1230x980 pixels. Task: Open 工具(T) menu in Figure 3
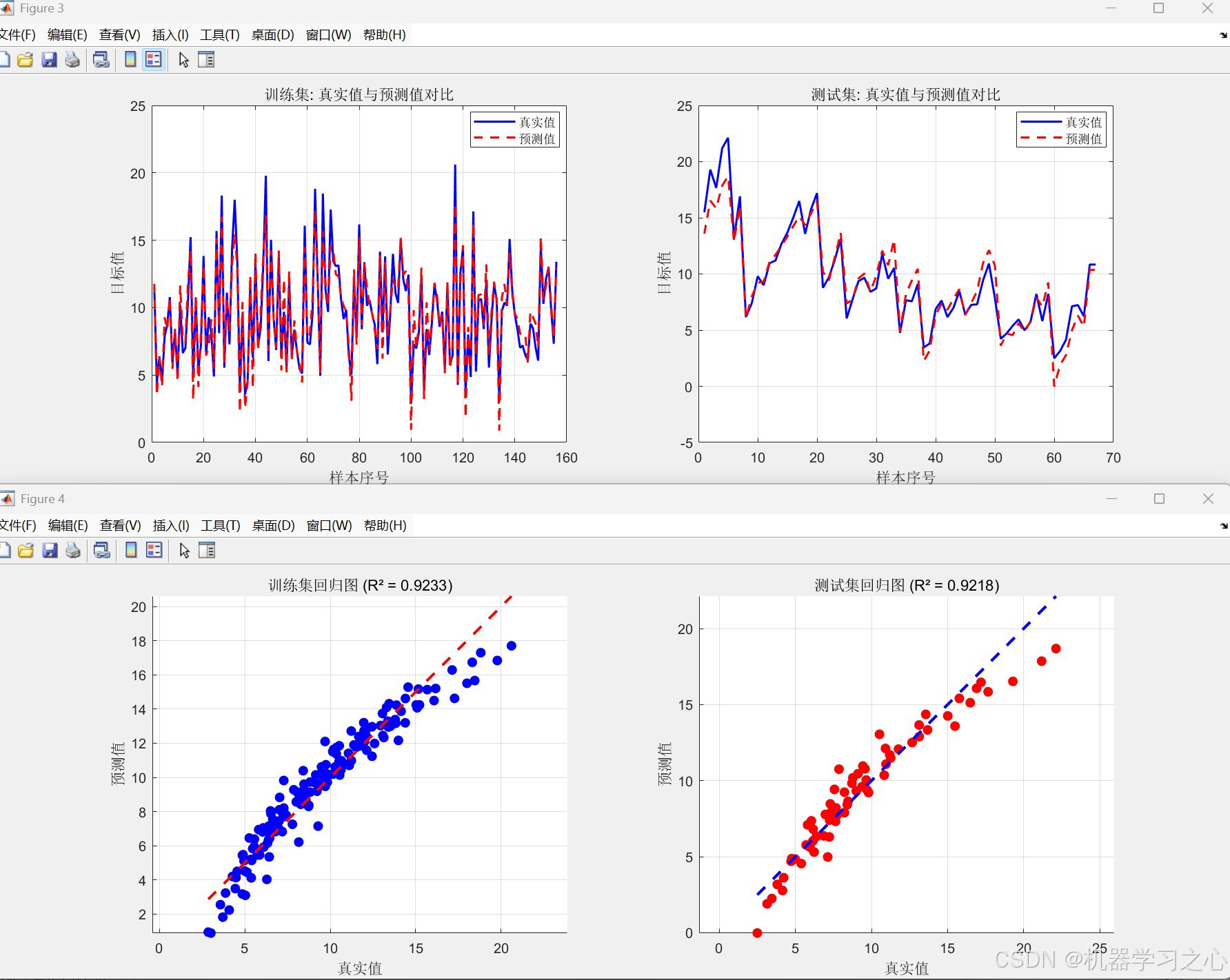[220, 35]
